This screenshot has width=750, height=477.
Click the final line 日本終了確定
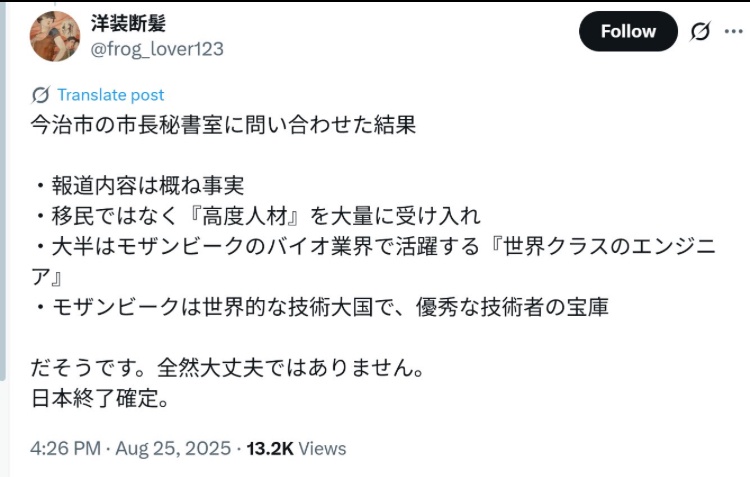tap(99, 398)
